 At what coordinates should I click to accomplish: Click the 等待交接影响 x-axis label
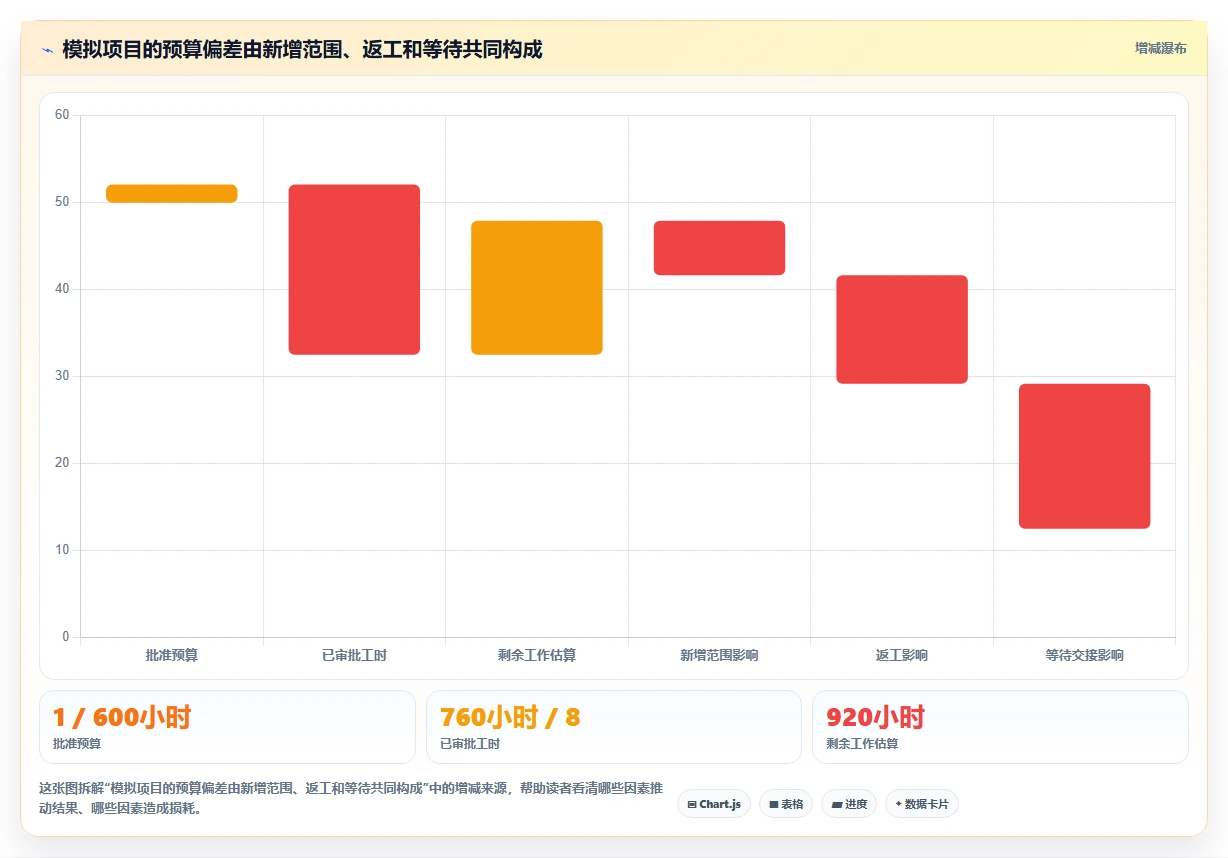pos(1084,655)
